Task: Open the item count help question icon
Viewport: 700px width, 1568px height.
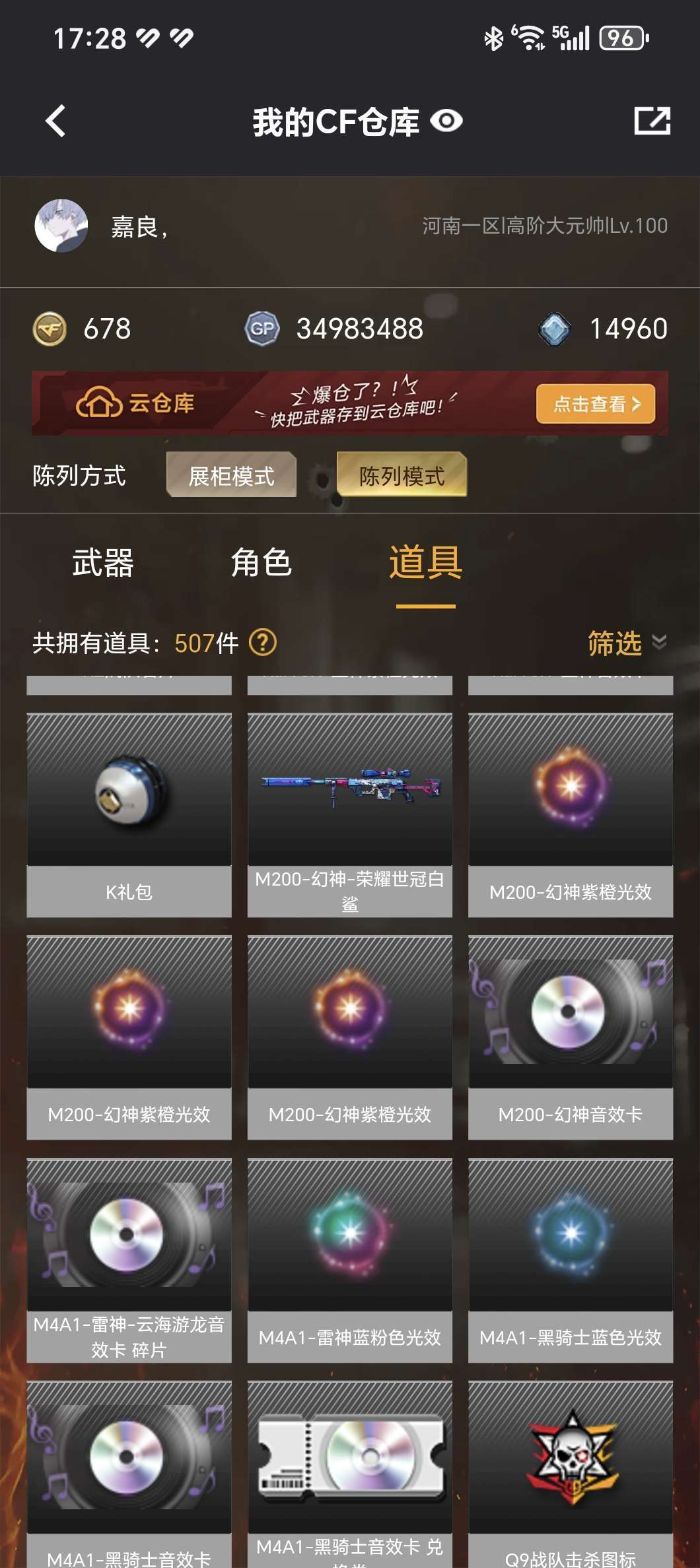Action: click(x=263, y=643)
